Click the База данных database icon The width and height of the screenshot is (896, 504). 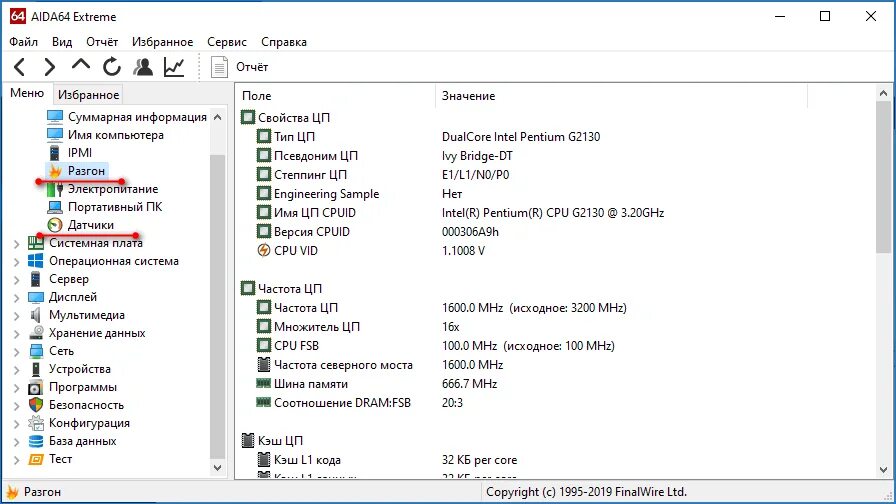(x=36, y=441)
